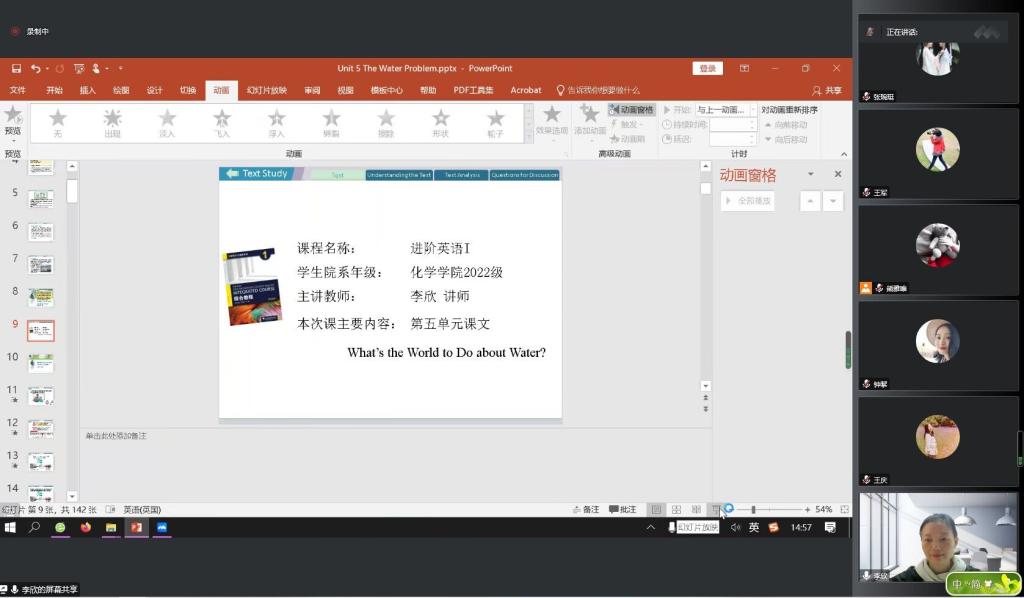Click Play All (全部播放) in Animation Pane

[748, 201]
